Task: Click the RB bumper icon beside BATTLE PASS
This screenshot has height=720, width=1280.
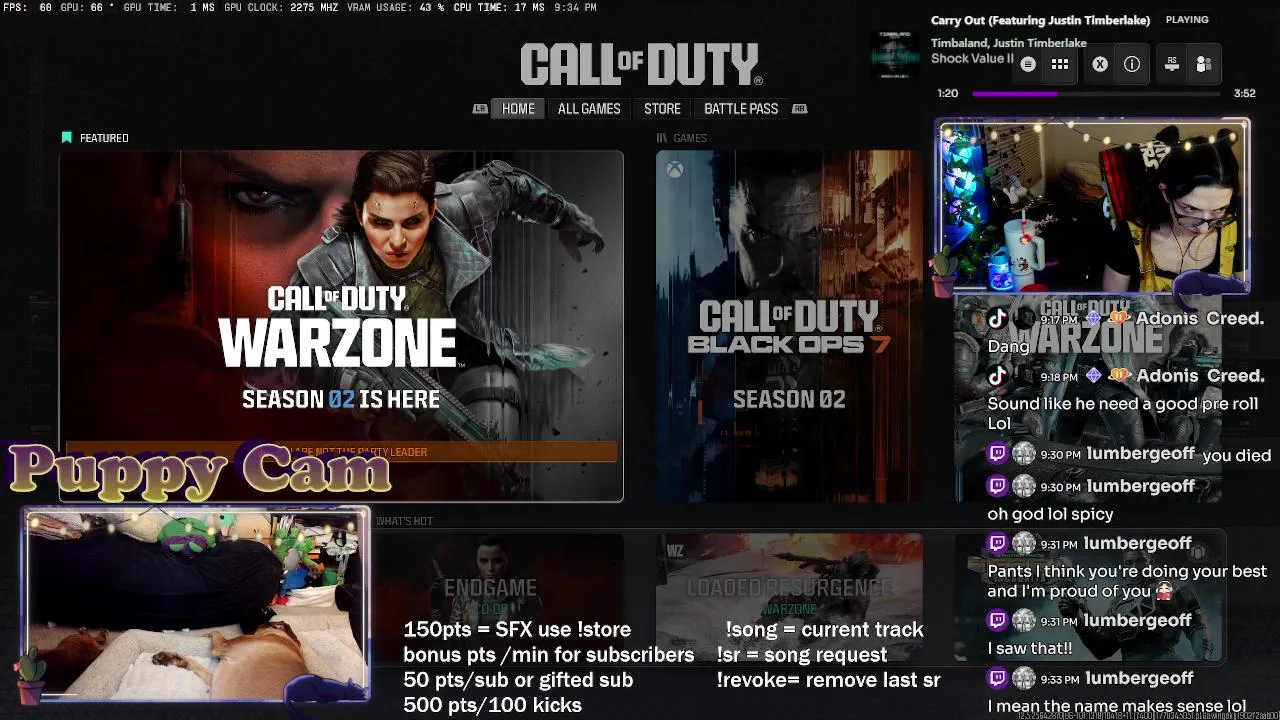Action: (x=799, y=109)
